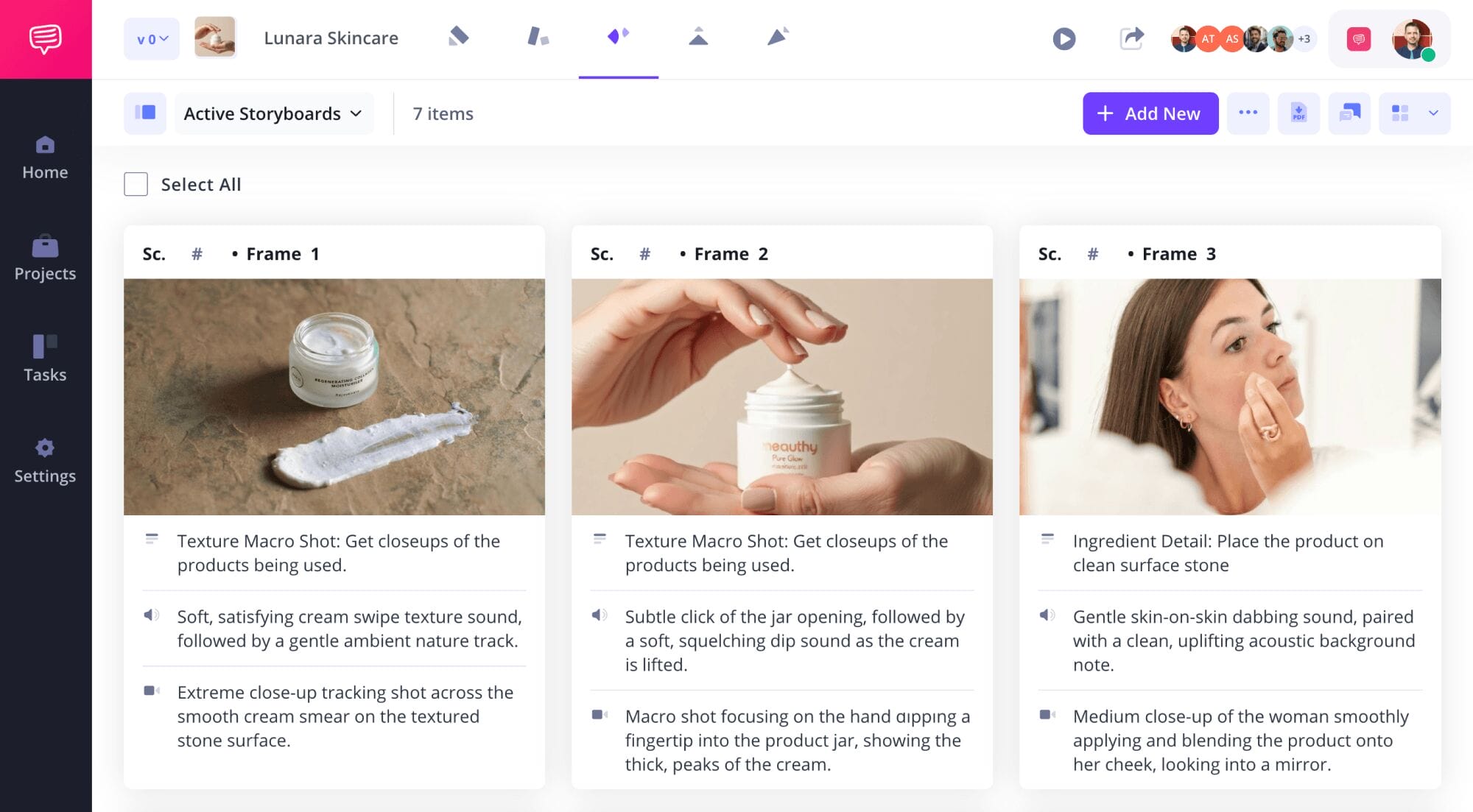This screenshot has height=812, width=1473.
Task: Click the sound speaker icon on Frame 1
Action: click(152, 615)
